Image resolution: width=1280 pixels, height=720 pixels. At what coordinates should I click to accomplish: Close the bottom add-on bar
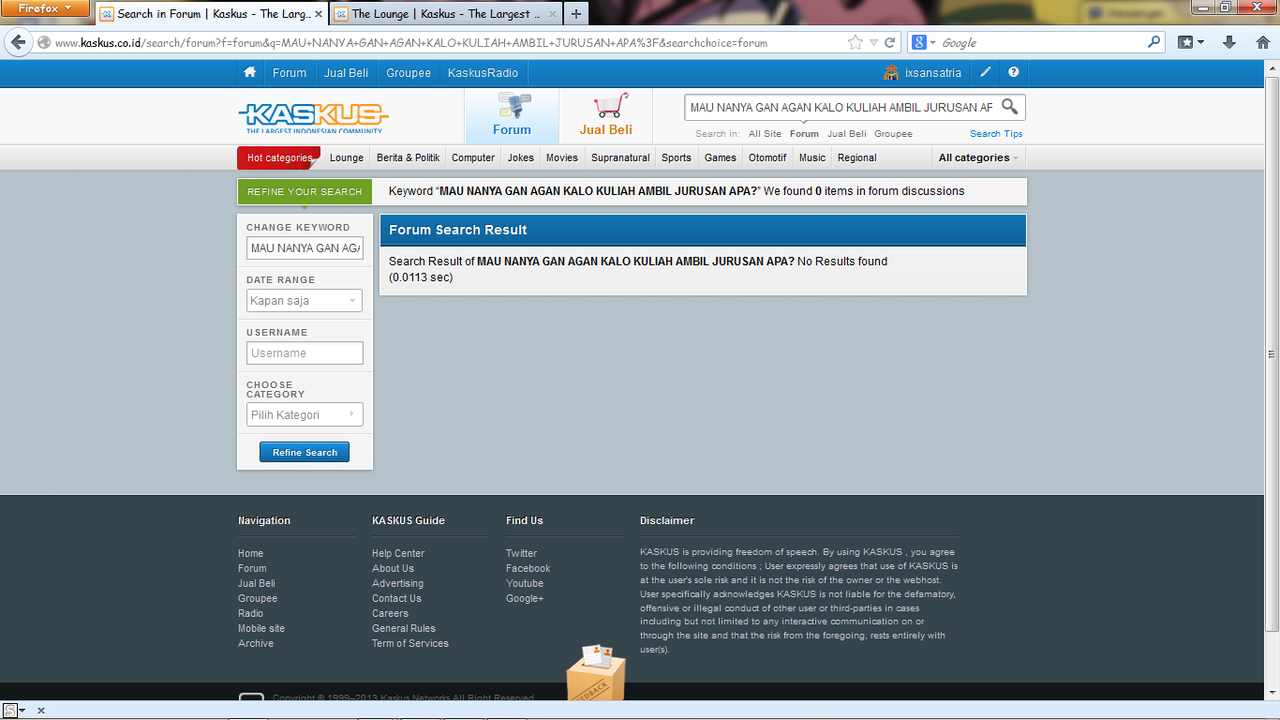point(41,710)
